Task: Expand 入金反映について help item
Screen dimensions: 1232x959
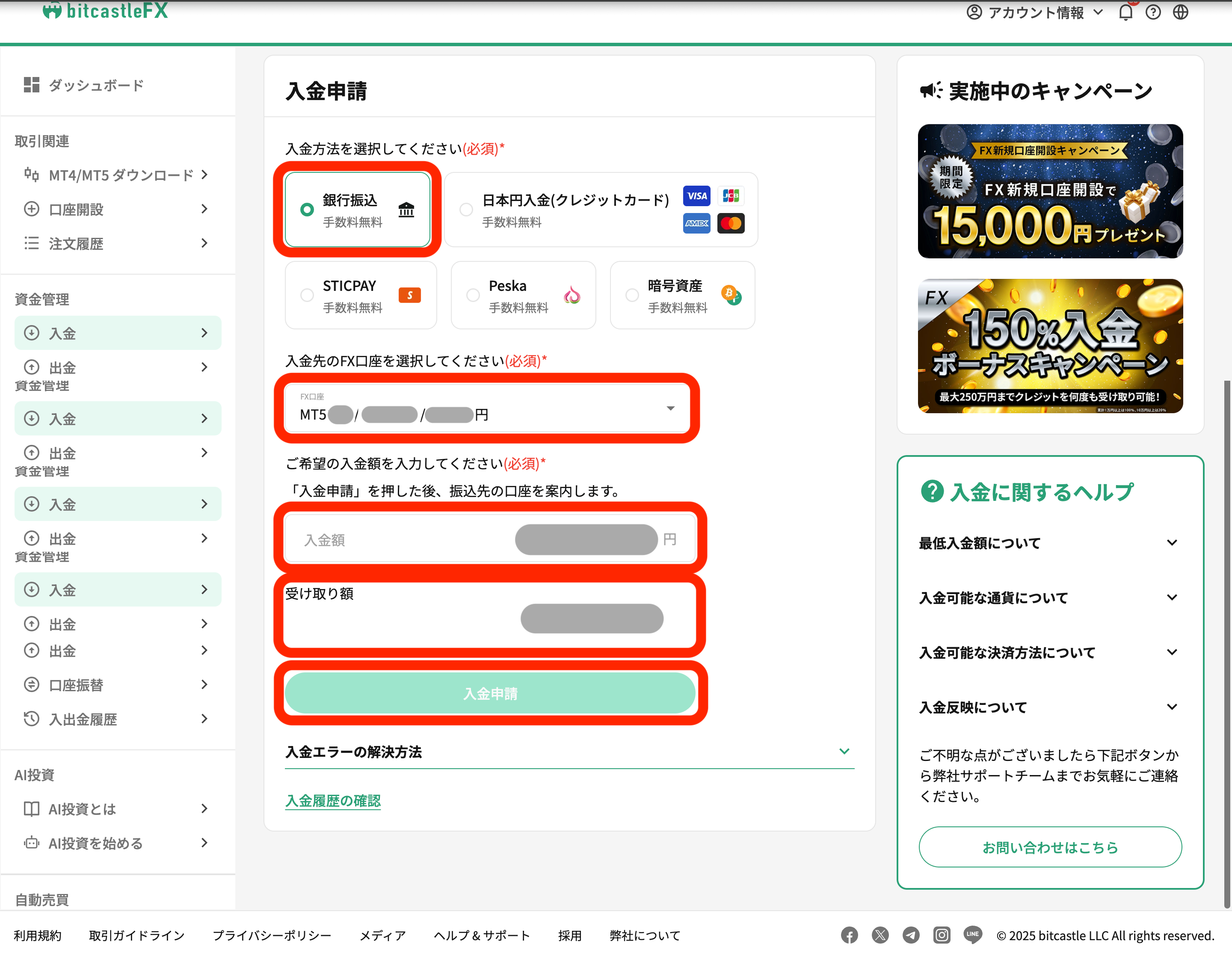Action: (x=1049, y=707)
